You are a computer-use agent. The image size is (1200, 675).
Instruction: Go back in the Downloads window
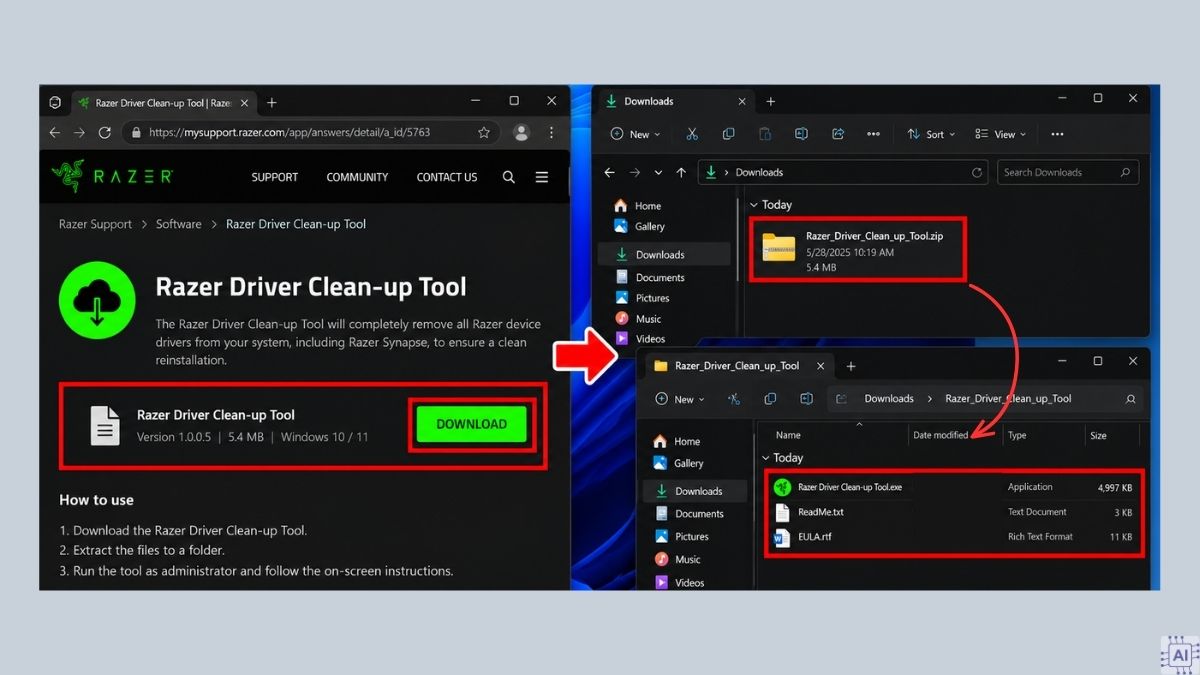[609, 172]
